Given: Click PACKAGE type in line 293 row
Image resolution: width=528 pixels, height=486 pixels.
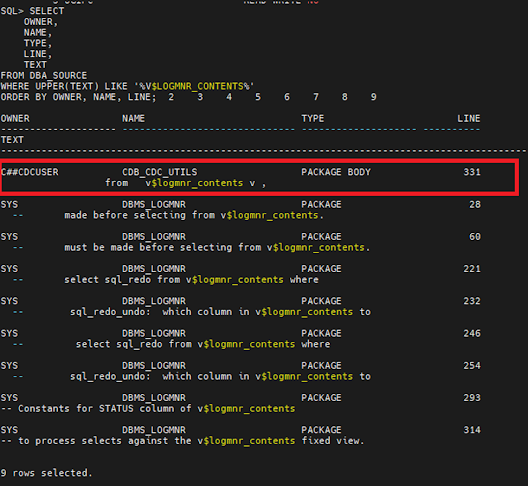Looking at the screenshot, I should (x=322, y=398).
